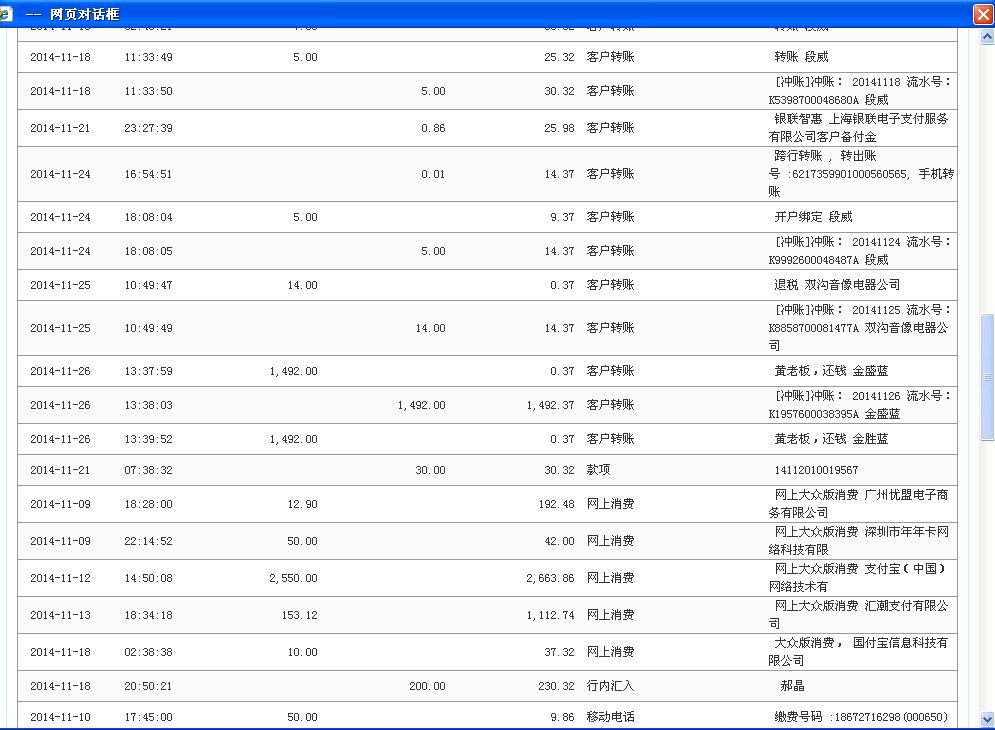
Task: Click the scrollbar up arrow
Action: point(987,36)
